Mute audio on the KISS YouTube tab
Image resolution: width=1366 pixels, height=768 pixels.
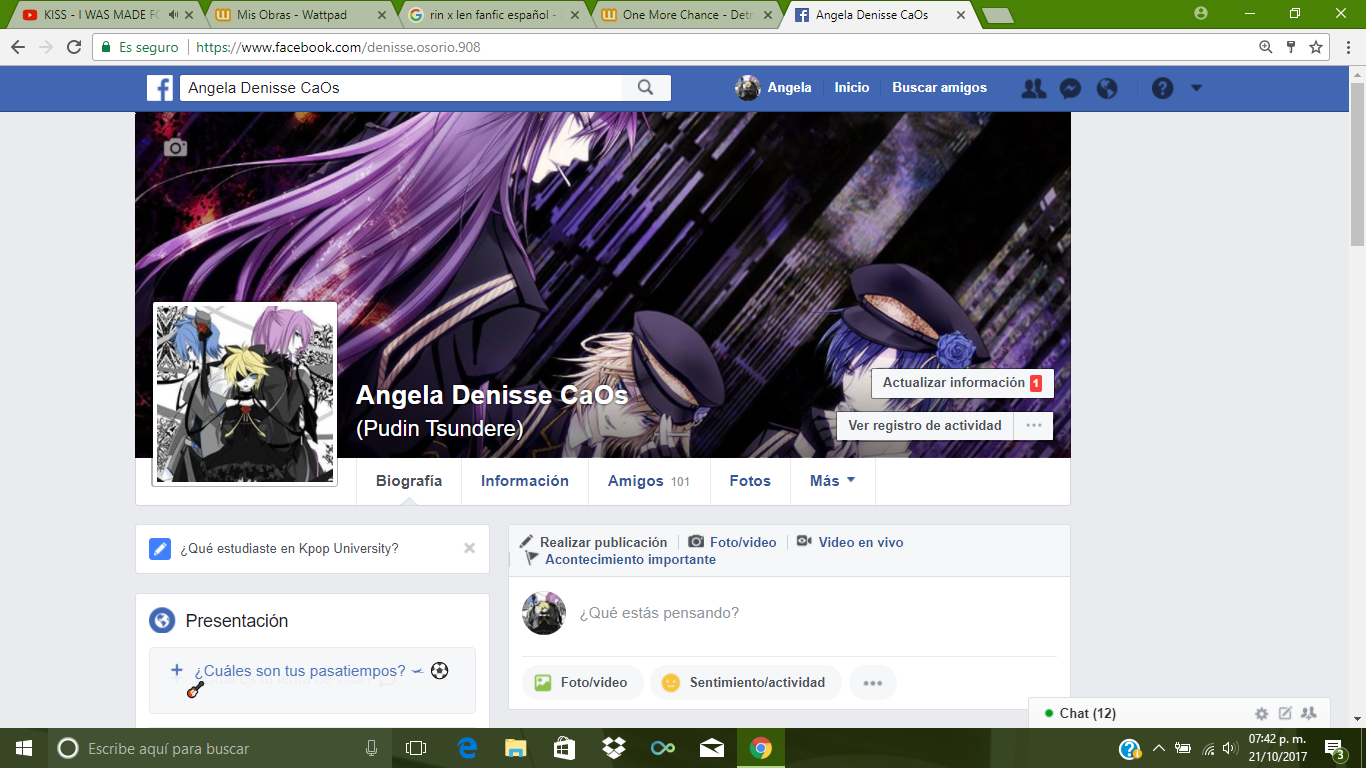(x=174, y=15)
